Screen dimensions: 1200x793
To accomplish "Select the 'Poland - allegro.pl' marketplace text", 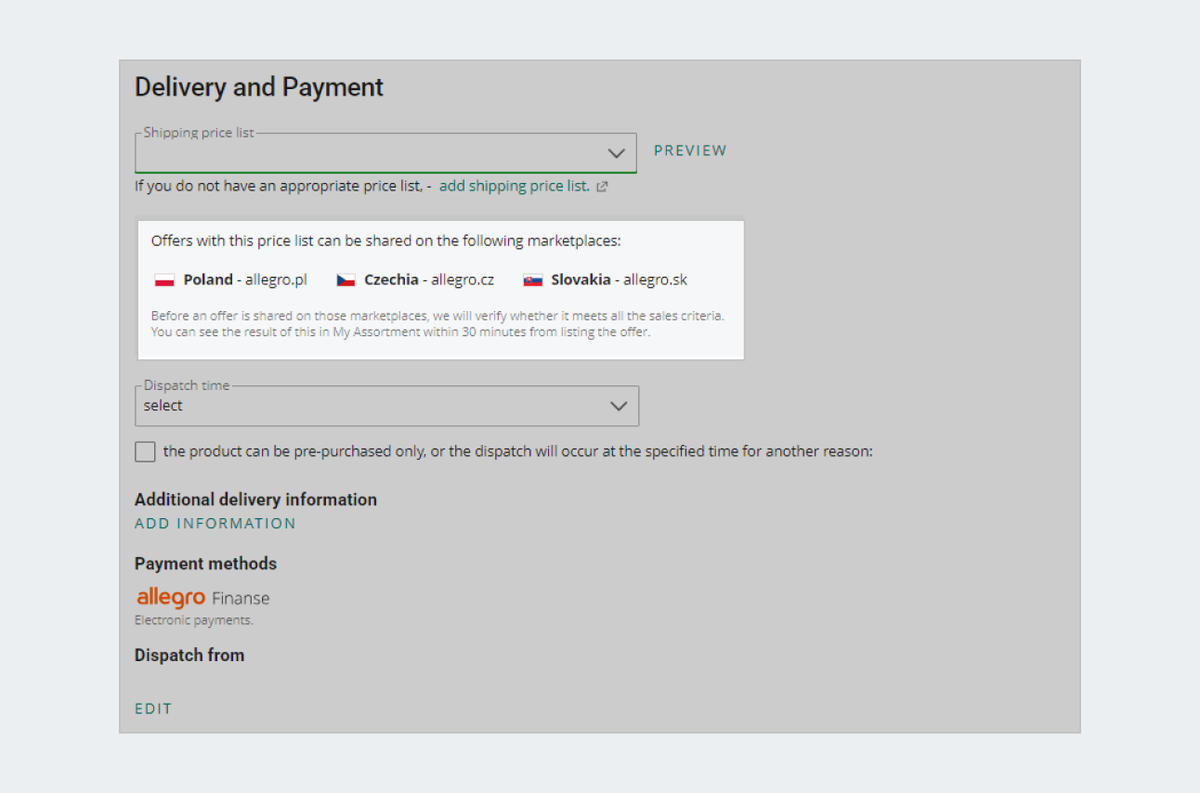I will tap(245, 280).
